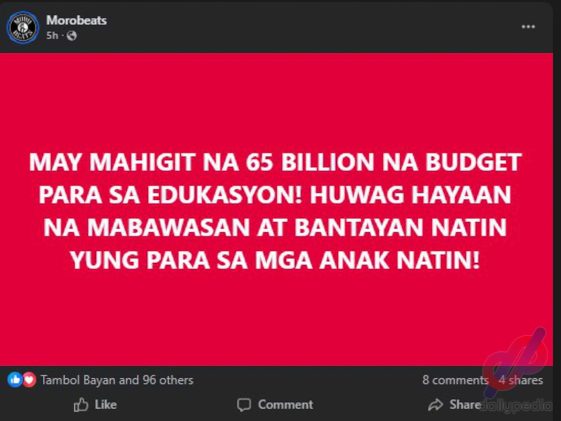The image size is (561, 421).
Task: Open the 8 comments list
Action: click(455, 380)
